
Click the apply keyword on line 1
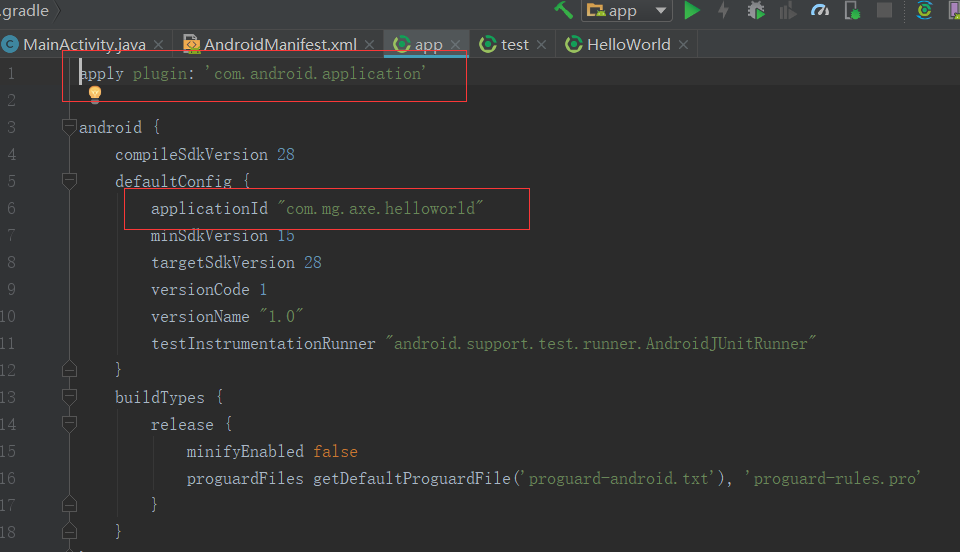(x=102, y=73)
